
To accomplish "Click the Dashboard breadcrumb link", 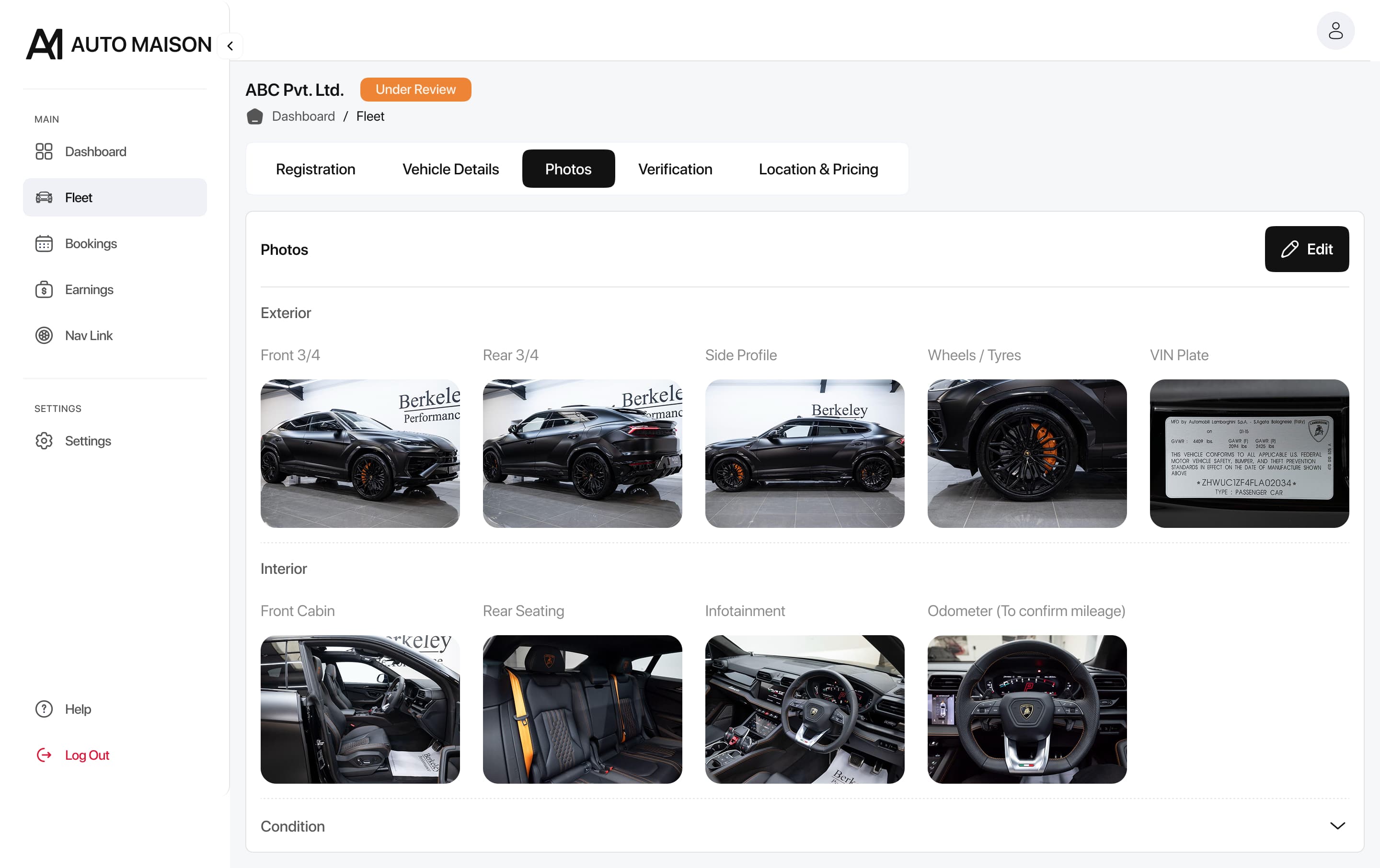I will [303, 116].
